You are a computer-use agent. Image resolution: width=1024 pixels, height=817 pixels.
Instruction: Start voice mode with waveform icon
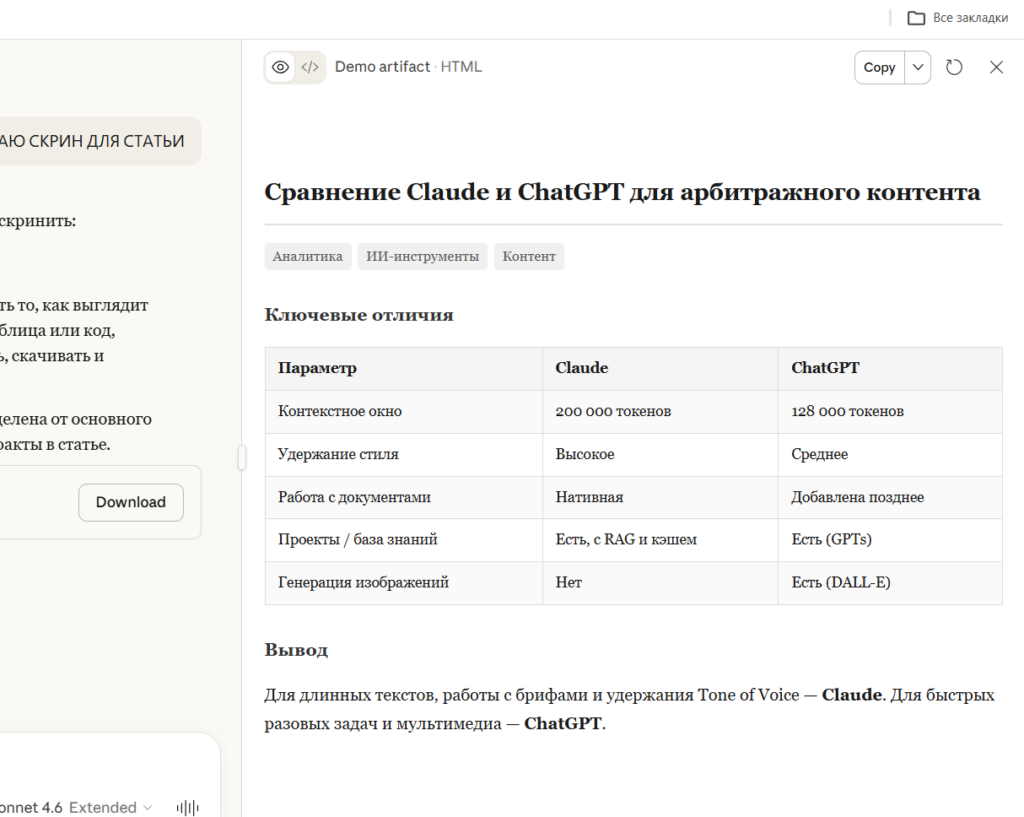[187, 808]
